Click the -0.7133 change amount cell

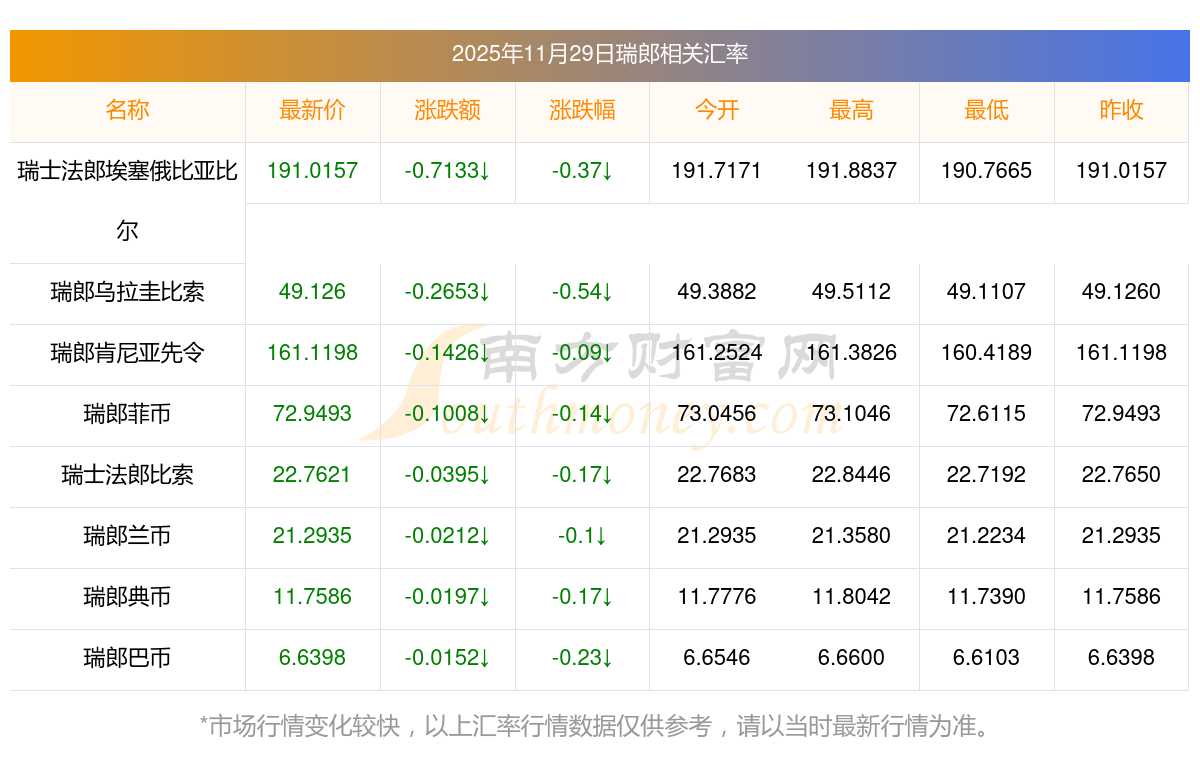tap(447, 171)
